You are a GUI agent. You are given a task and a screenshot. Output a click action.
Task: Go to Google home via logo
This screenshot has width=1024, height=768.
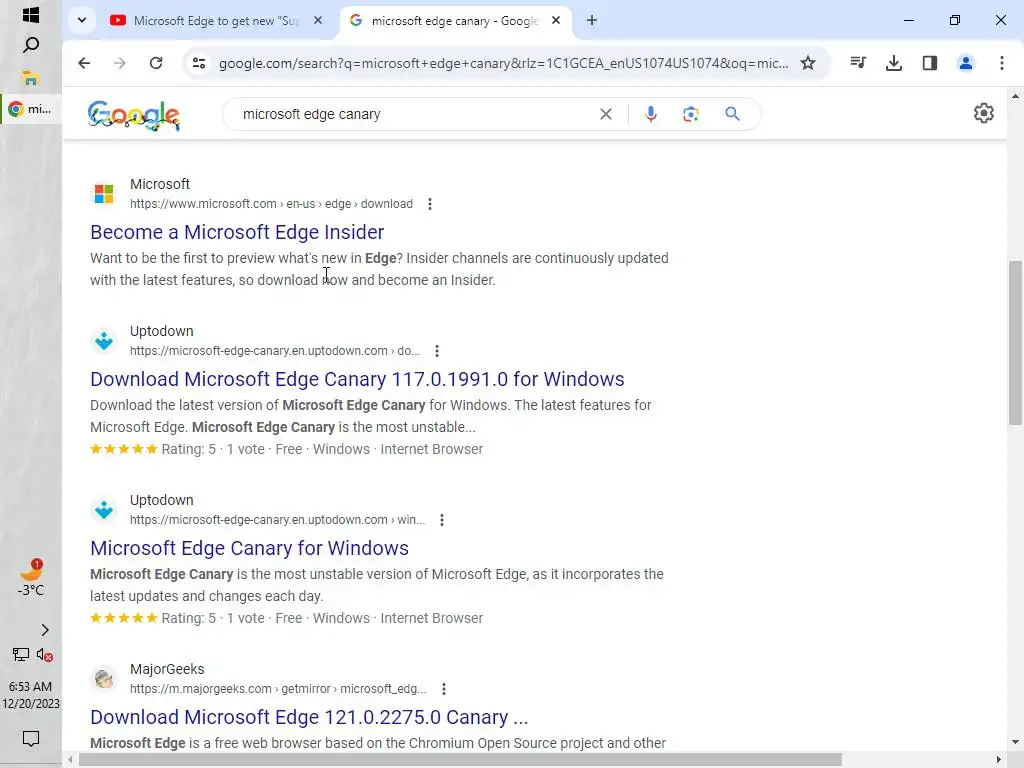pos(134,116)
